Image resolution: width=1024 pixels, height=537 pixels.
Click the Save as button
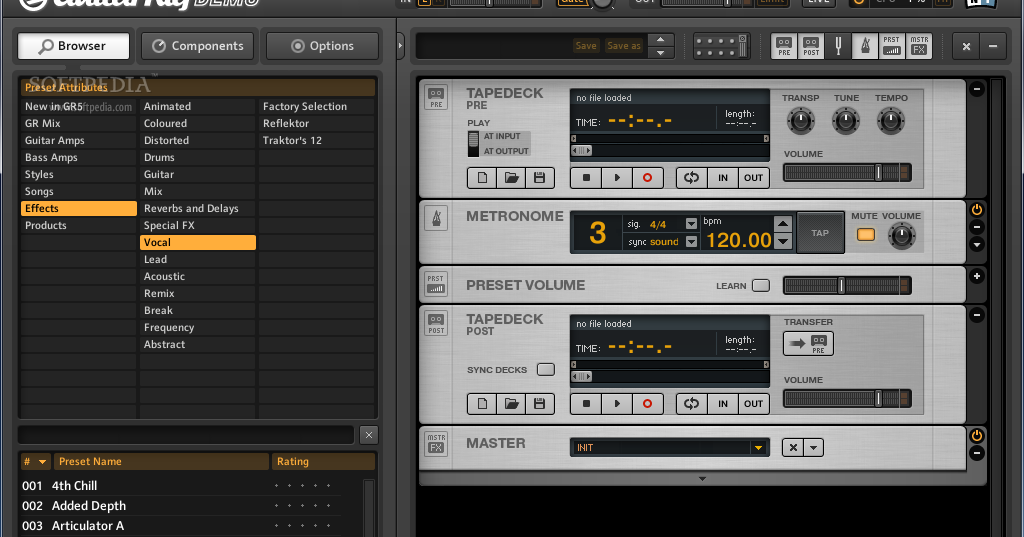(624, 46)
